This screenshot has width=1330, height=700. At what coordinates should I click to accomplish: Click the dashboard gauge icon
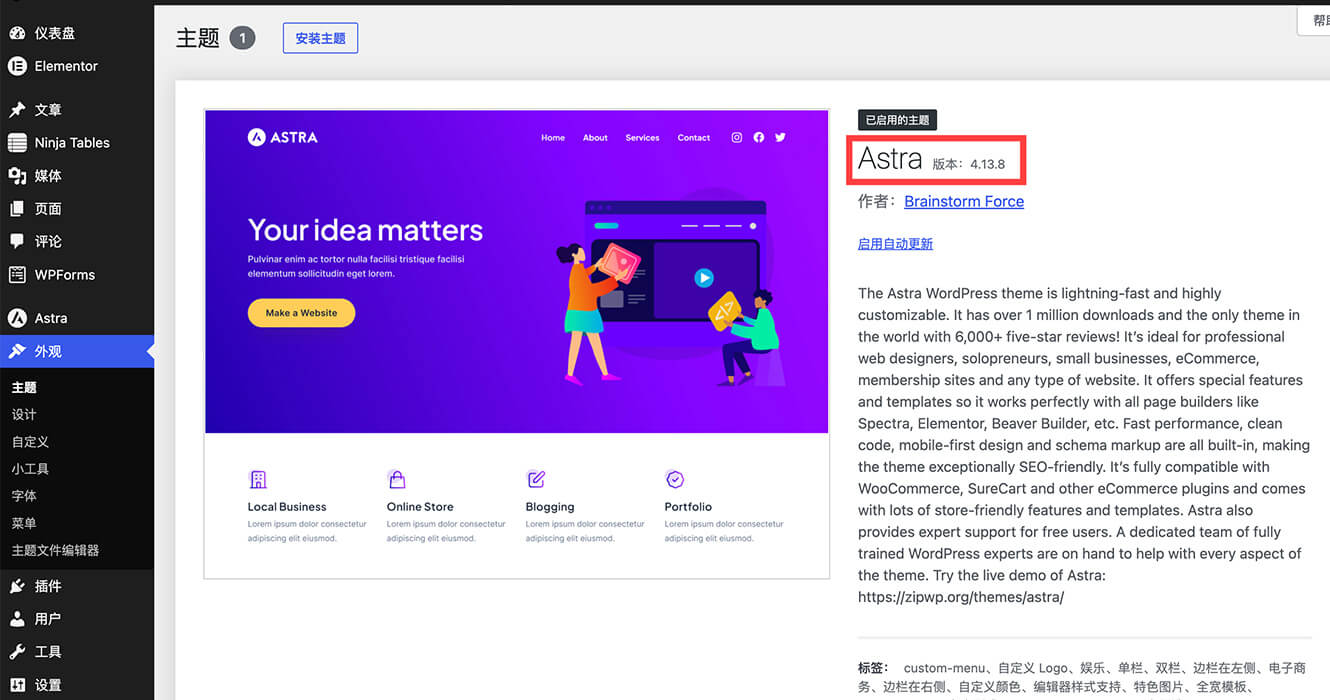point(17,33)
